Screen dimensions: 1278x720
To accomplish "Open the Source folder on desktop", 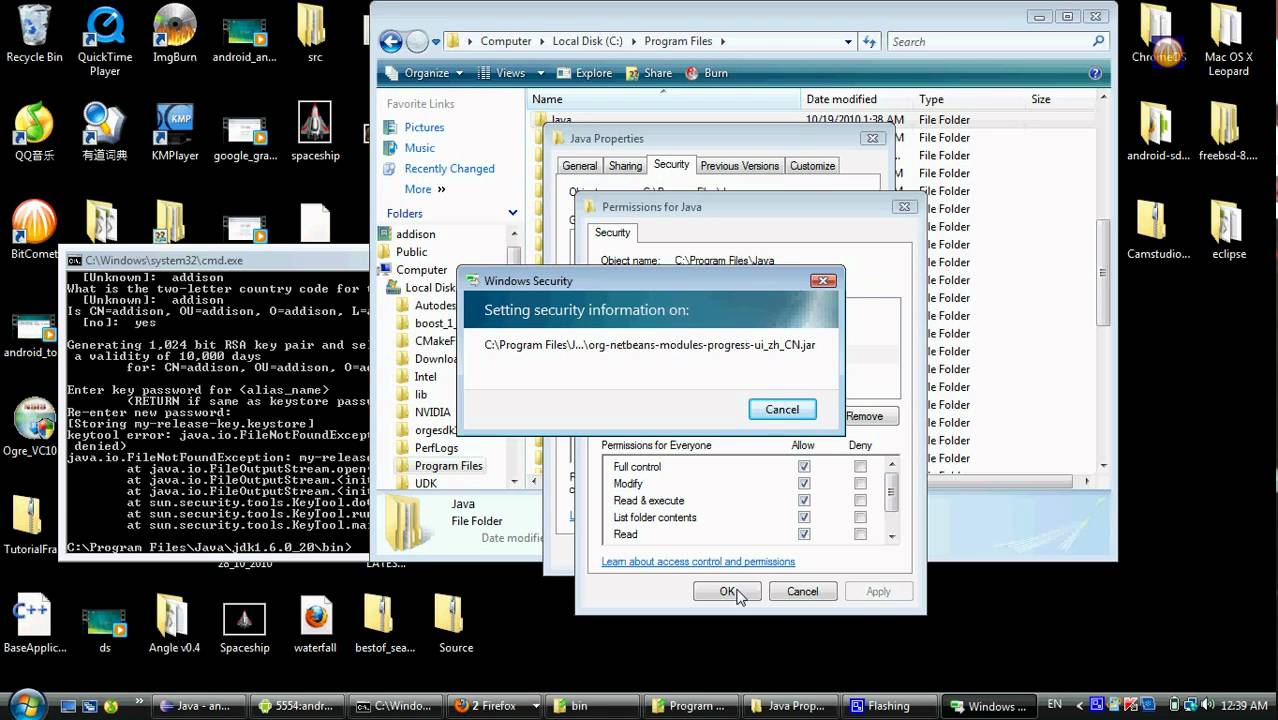I will [x=456, y=625].
